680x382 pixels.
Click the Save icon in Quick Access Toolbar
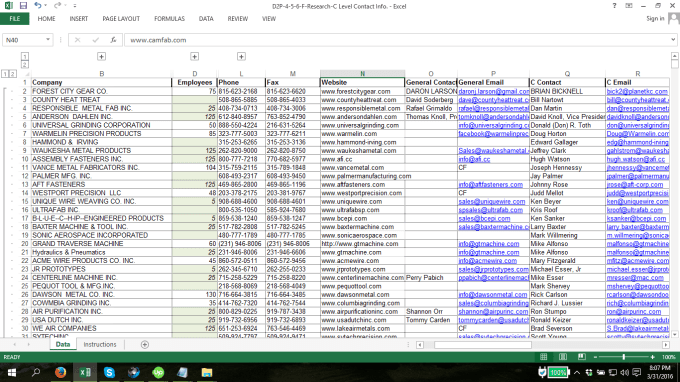[23, 6]
